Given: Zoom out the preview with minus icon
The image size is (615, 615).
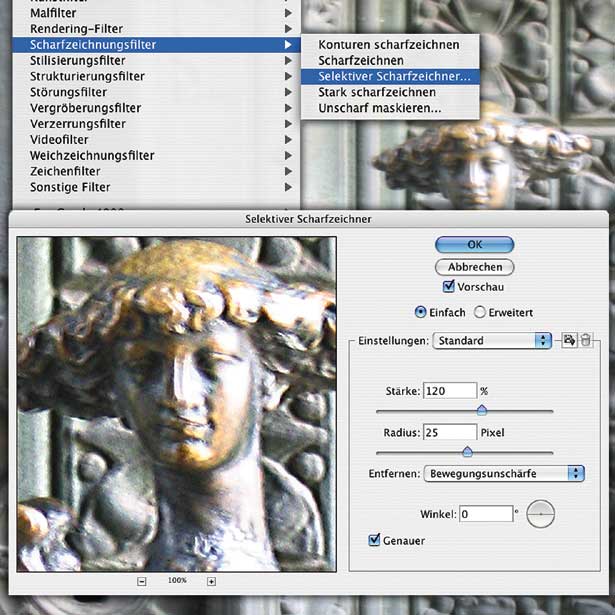Looking at the screenshot, I should (x=142, y=581).
